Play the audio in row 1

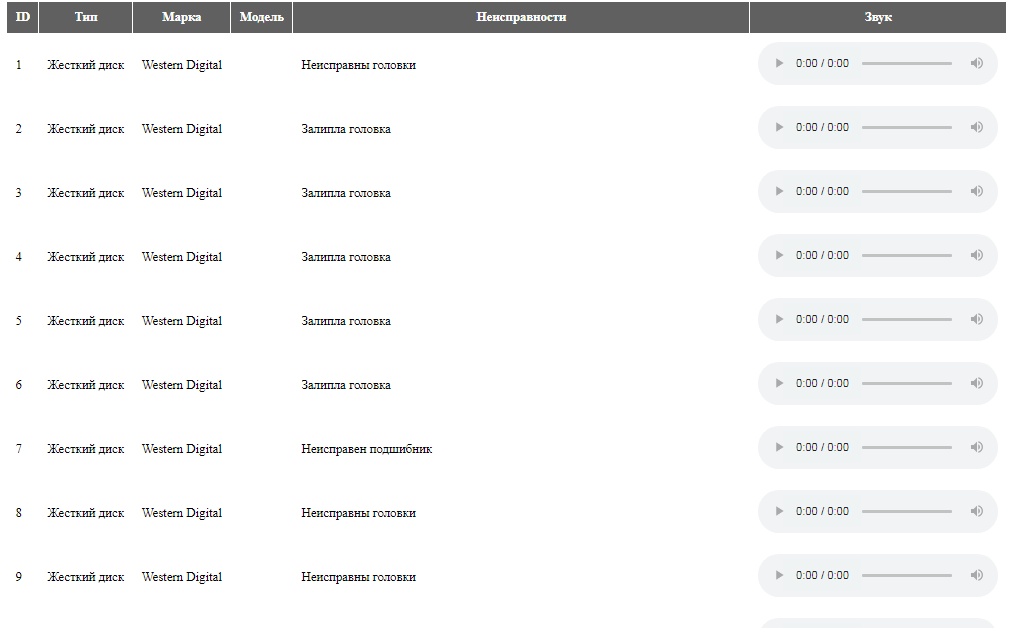click(x=779, y=64)
